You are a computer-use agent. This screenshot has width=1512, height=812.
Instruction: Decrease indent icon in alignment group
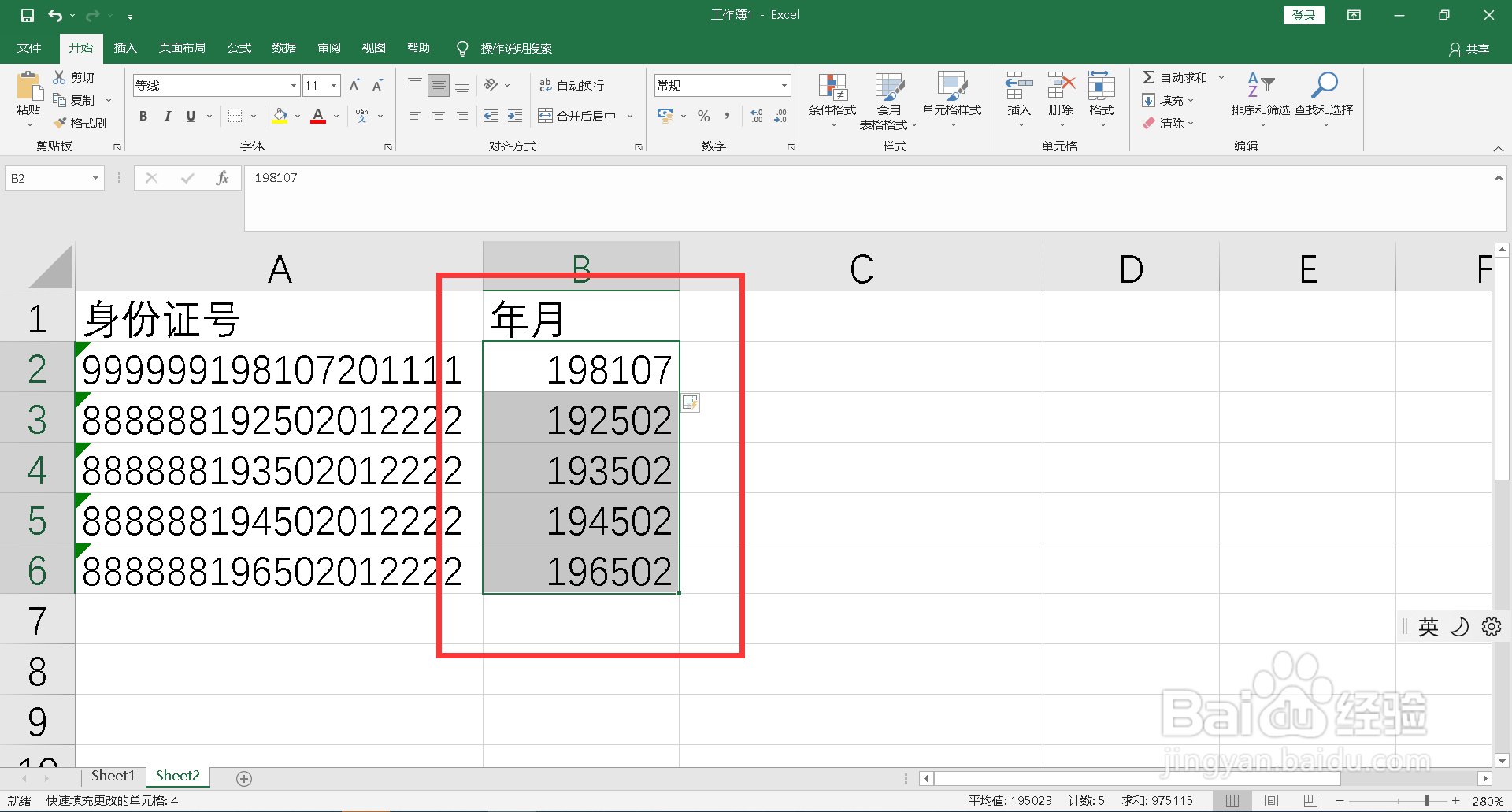[491, 116]
